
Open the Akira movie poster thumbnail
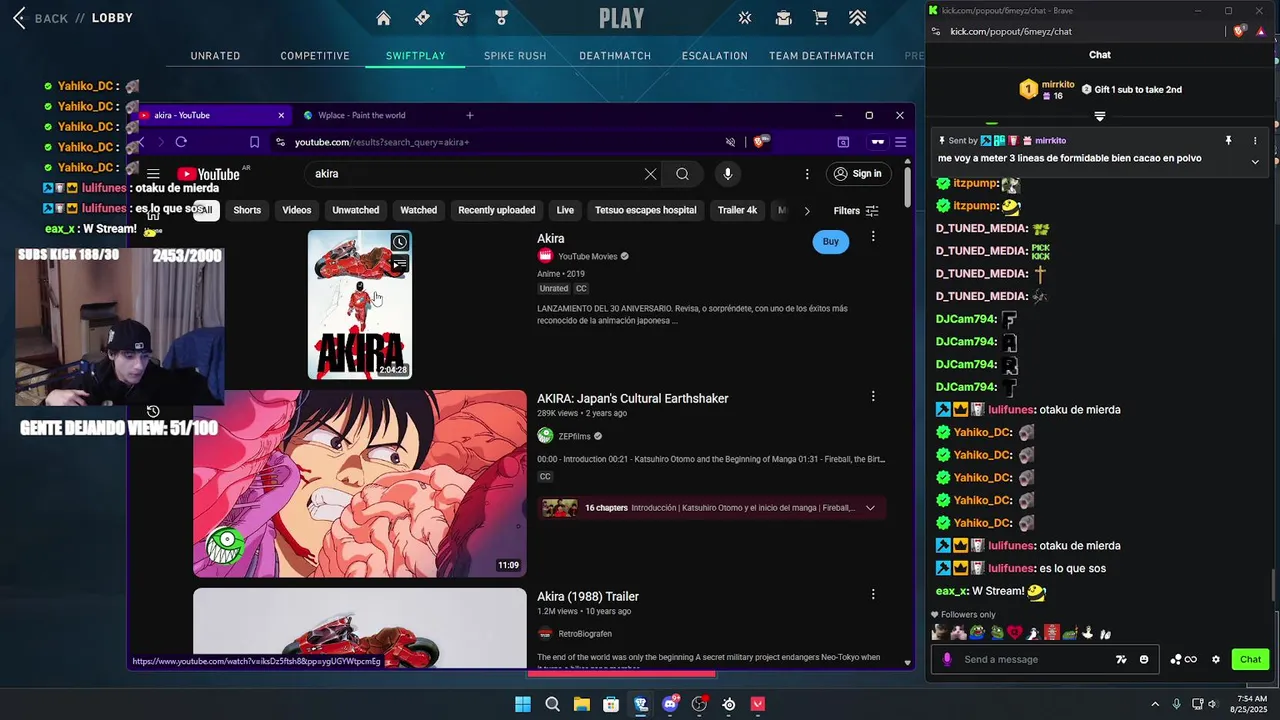[360, 305]
